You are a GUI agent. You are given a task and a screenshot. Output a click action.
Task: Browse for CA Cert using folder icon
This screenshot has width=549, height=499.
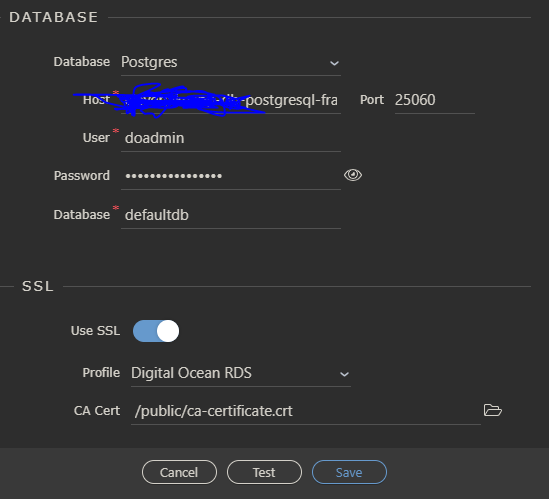click(x=492, y=410)
